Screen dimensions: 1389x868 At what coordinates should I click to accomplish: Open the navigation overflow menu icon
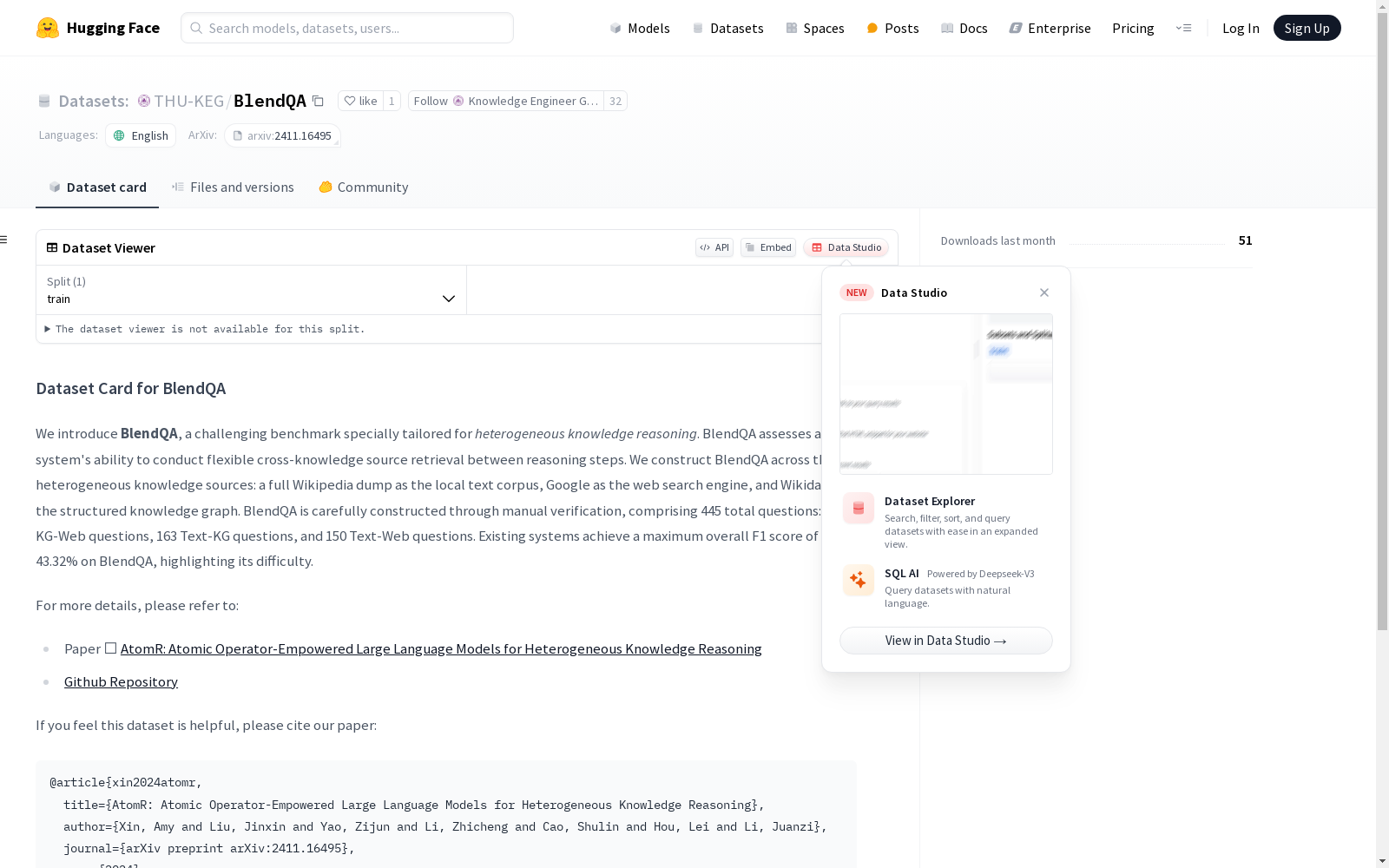pyautogui.click(x=1183, y=28)
